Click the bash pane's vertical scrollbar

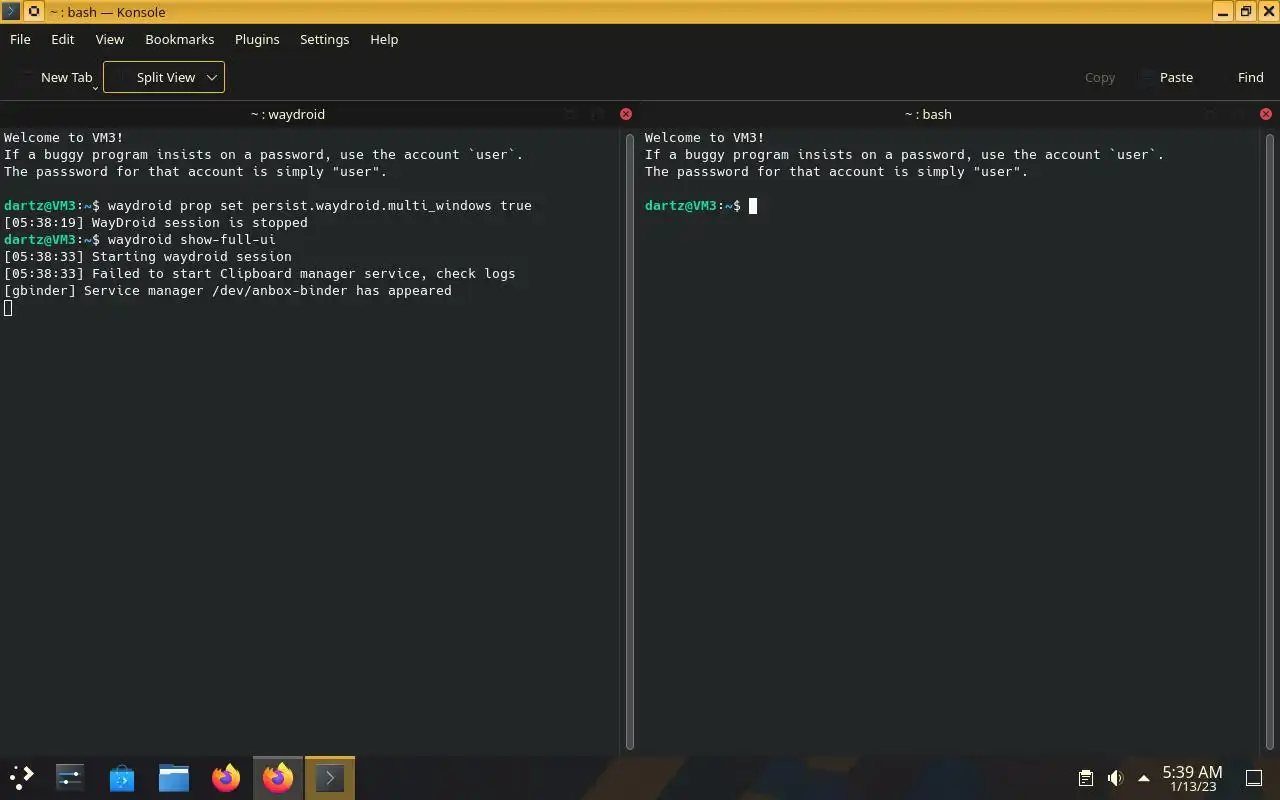[x=1270, y=440]
